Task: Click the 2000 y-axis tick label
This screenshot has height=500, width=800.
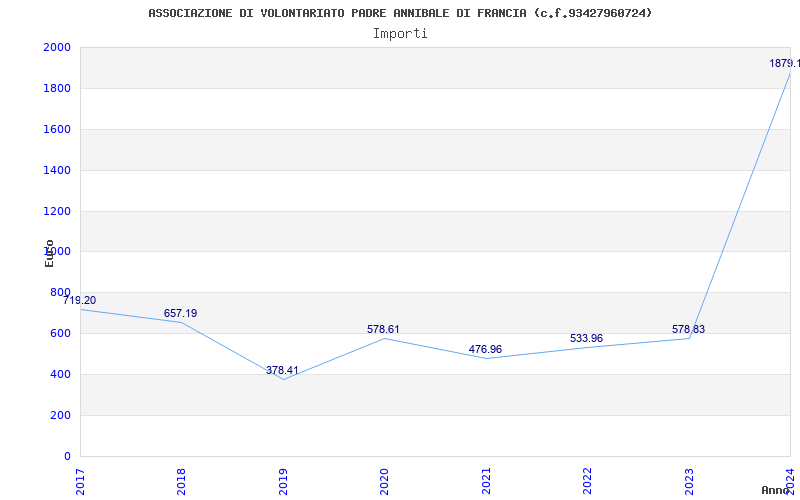Action: pos(57,48)
